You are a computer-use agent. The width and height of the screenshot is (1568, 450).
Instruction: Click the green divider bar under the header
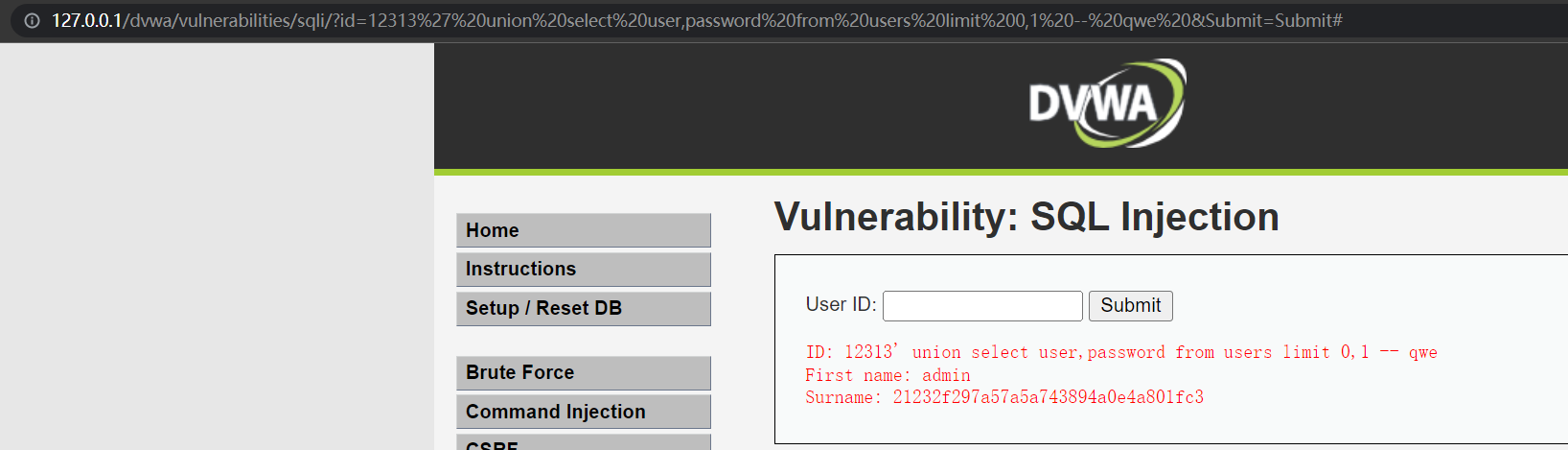1001,173
